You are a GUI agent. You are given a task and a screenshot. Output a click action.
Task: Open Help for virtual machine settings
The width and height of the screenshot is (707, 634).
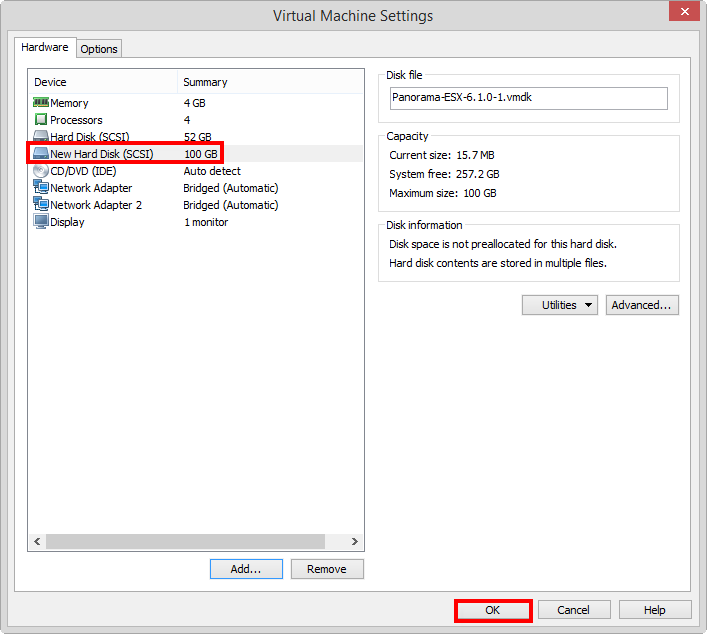(654, 610)
